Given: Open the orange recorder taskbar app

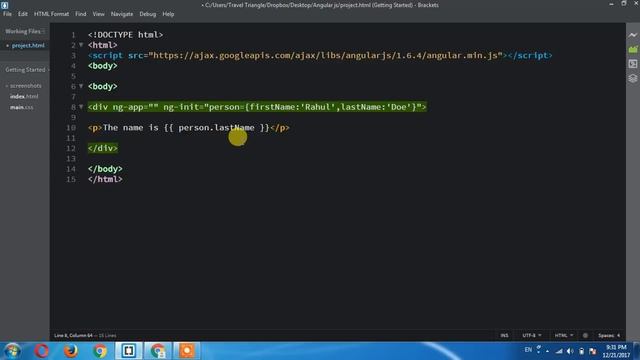Looking at the screenshot, I should point(187,351).
